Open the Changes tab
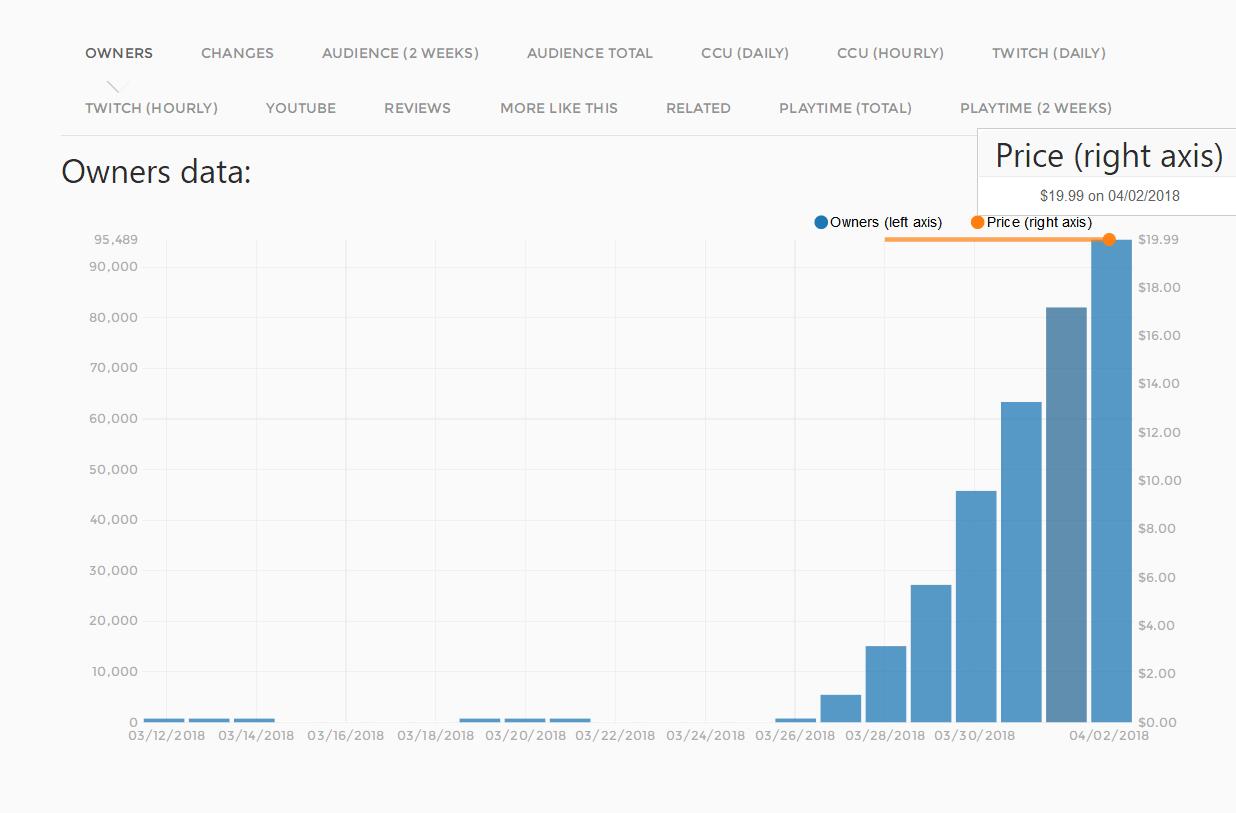 click(x=237, y=53)
